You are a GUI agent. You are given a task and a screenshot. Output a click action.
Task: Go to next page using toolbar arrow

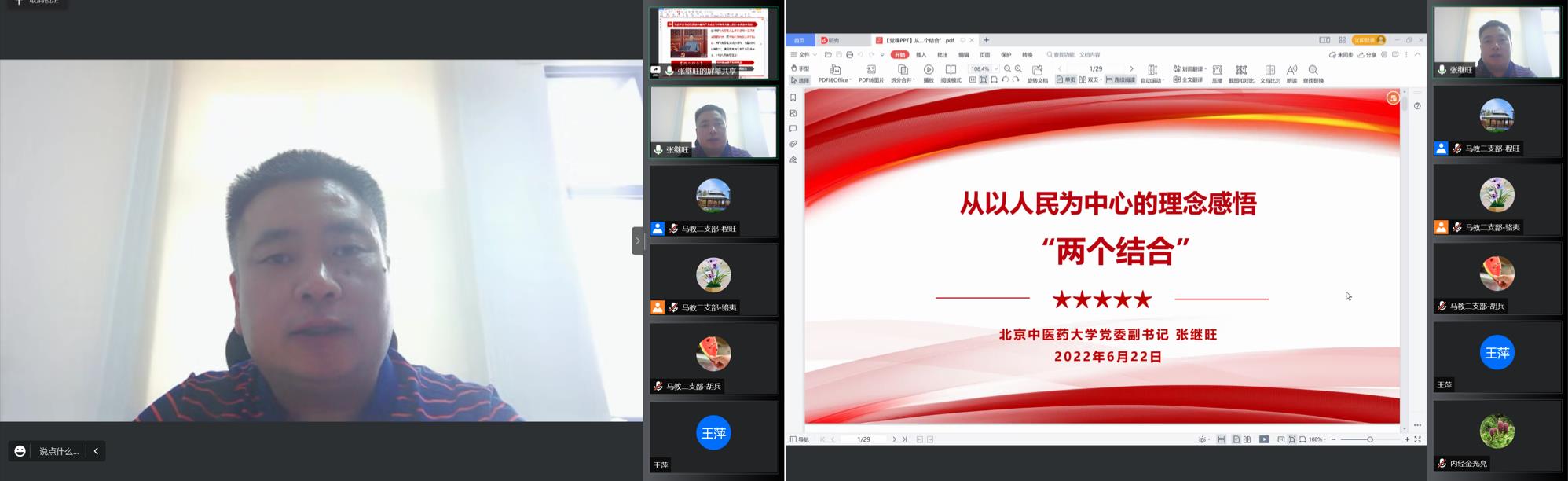[1131, 69]
